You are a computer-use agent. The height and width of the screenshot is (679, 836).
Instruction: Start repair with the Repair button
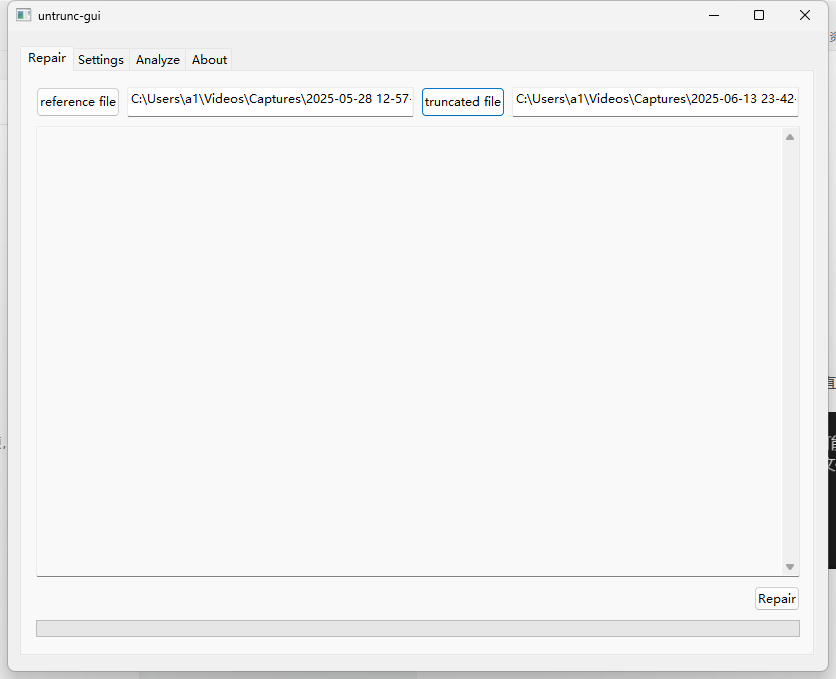click(x=777, y=599)
